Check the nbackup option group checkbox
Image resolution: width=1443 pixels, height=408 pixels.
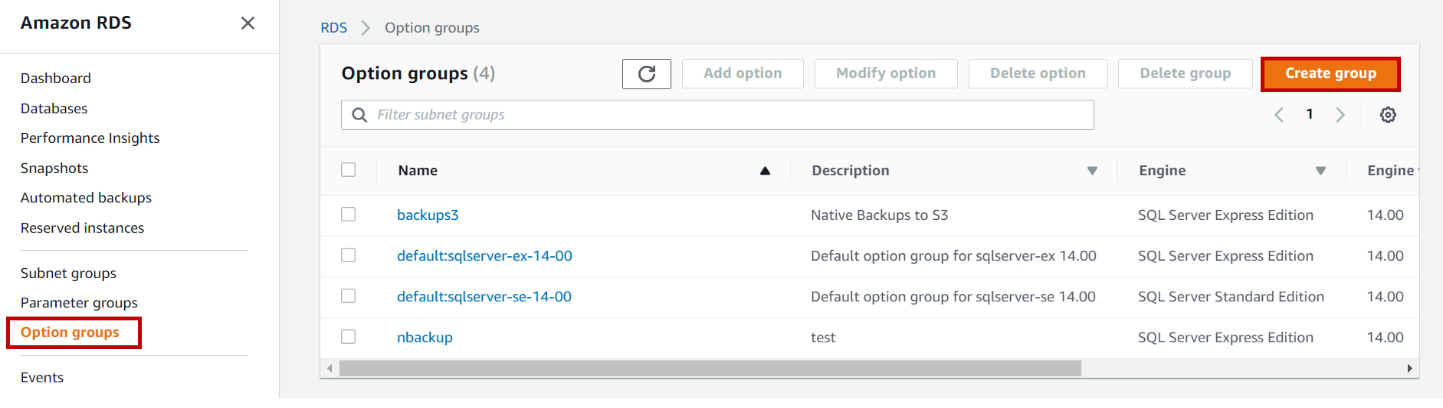348,337
